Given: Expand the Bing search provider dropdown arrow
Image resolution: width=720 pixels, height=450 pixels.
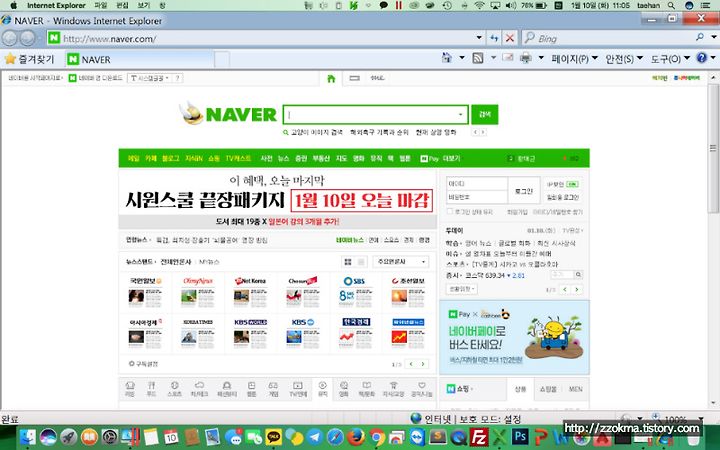Looking at the screenshot, I should [x=714, y=37].
